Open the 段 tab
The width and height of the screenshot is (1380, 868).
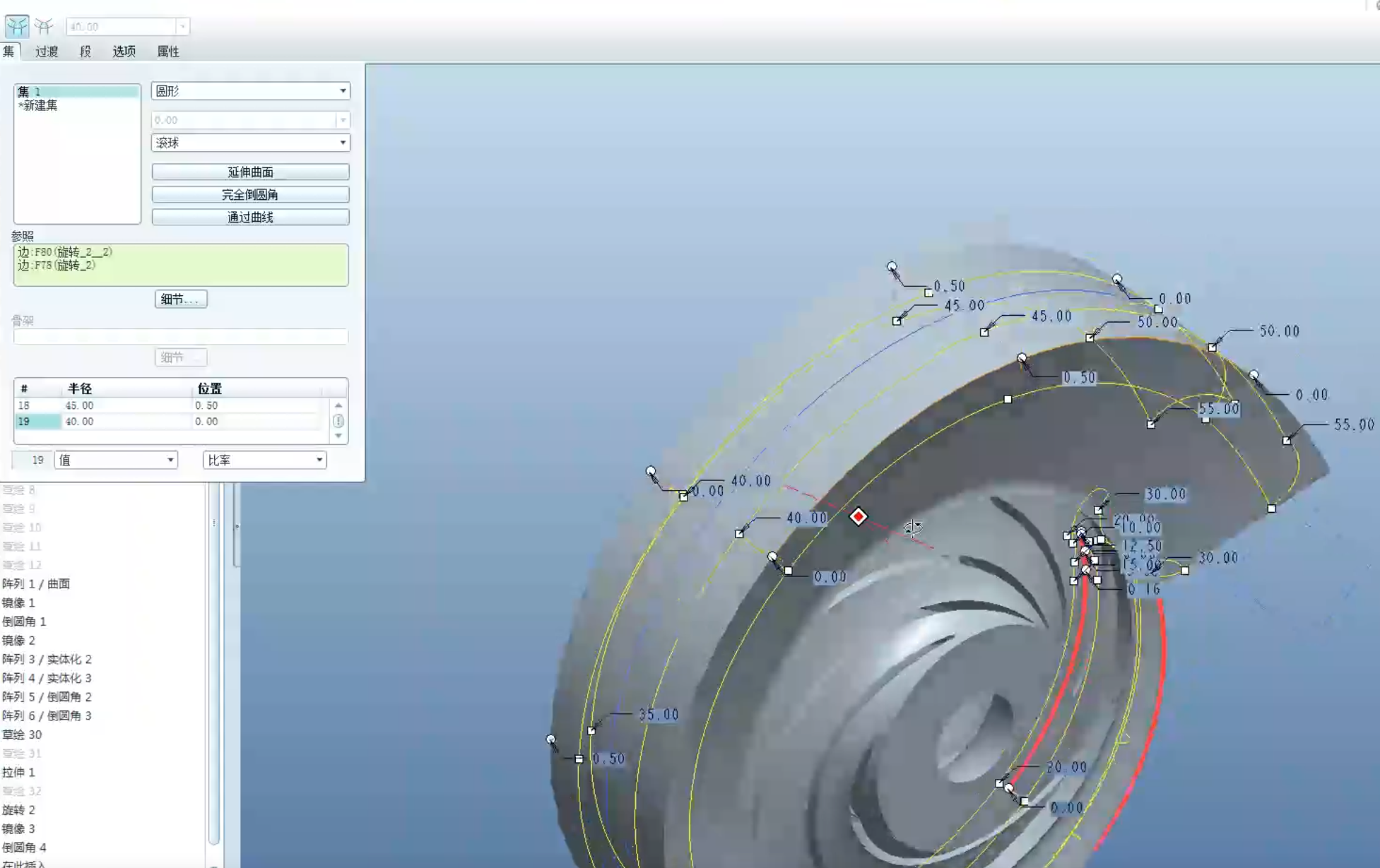coord(85,52)
